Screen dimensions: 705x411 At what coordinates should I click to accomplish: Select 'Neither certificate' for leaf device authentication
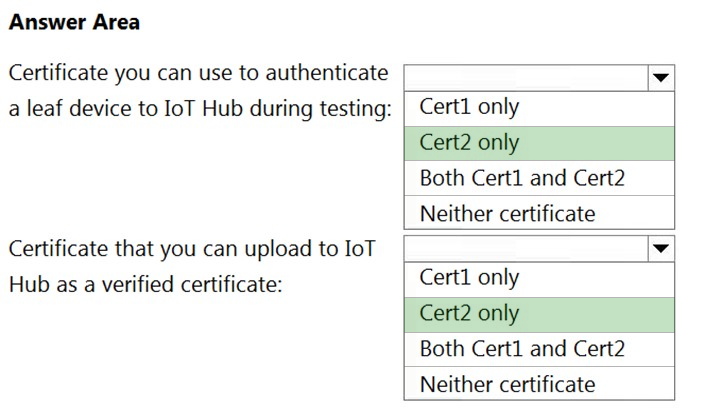(539, 213)
